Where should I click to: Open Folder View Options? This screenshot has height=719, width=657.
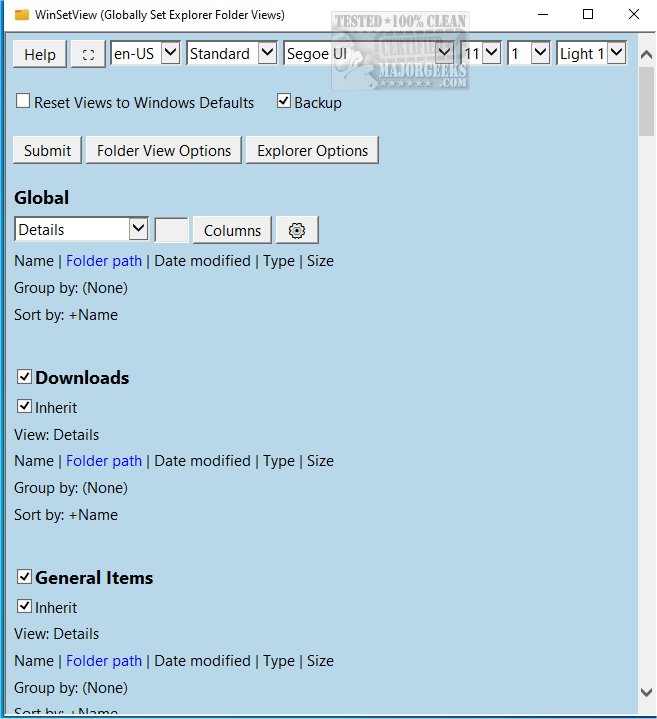[164, 151]
